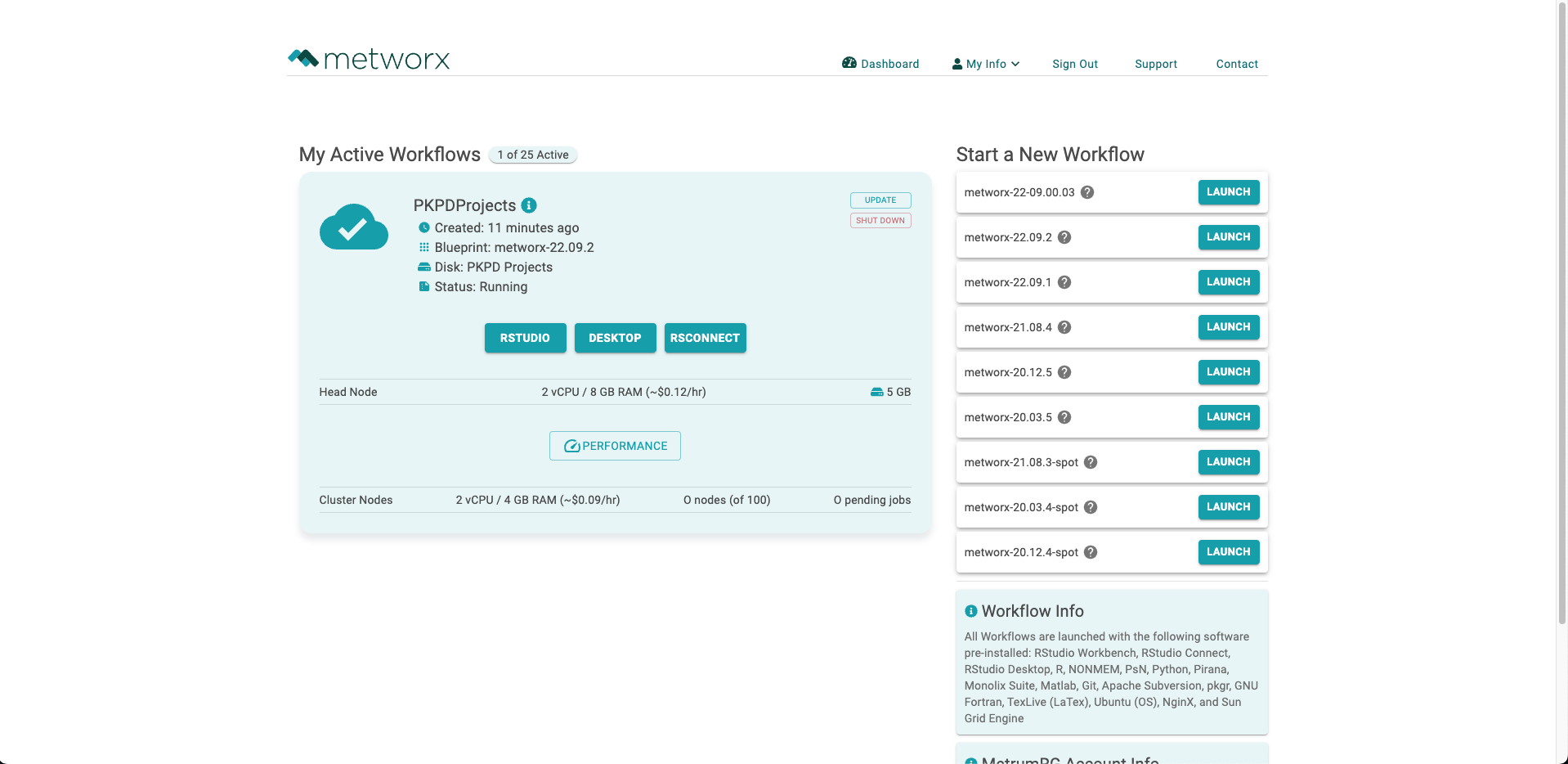Launch metworx-20.03.4-spot workflow
1568x764 pixels.
point(1229,507)
